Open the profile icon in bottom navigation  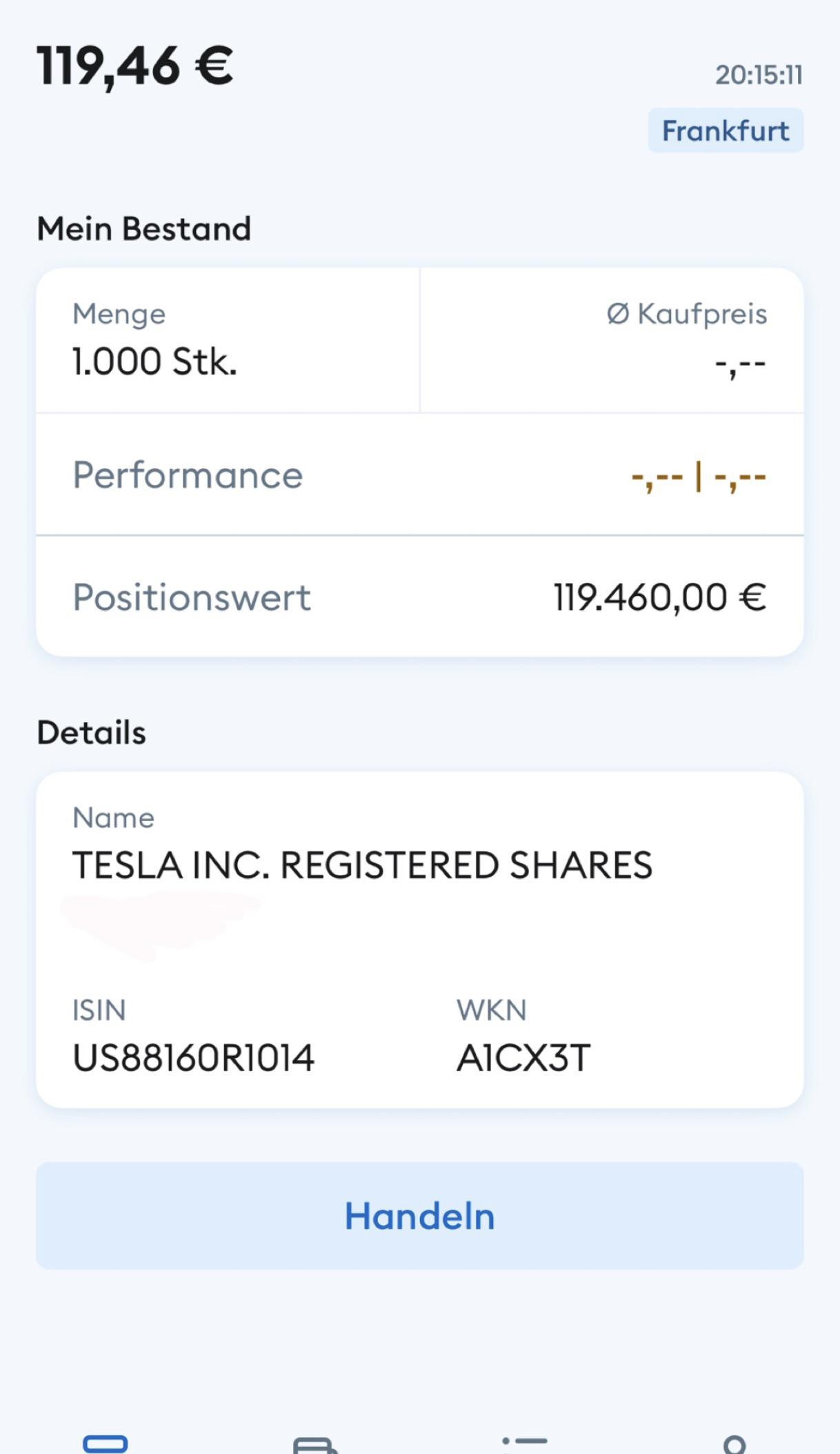pyautogui.click(x=734, y=1444)
